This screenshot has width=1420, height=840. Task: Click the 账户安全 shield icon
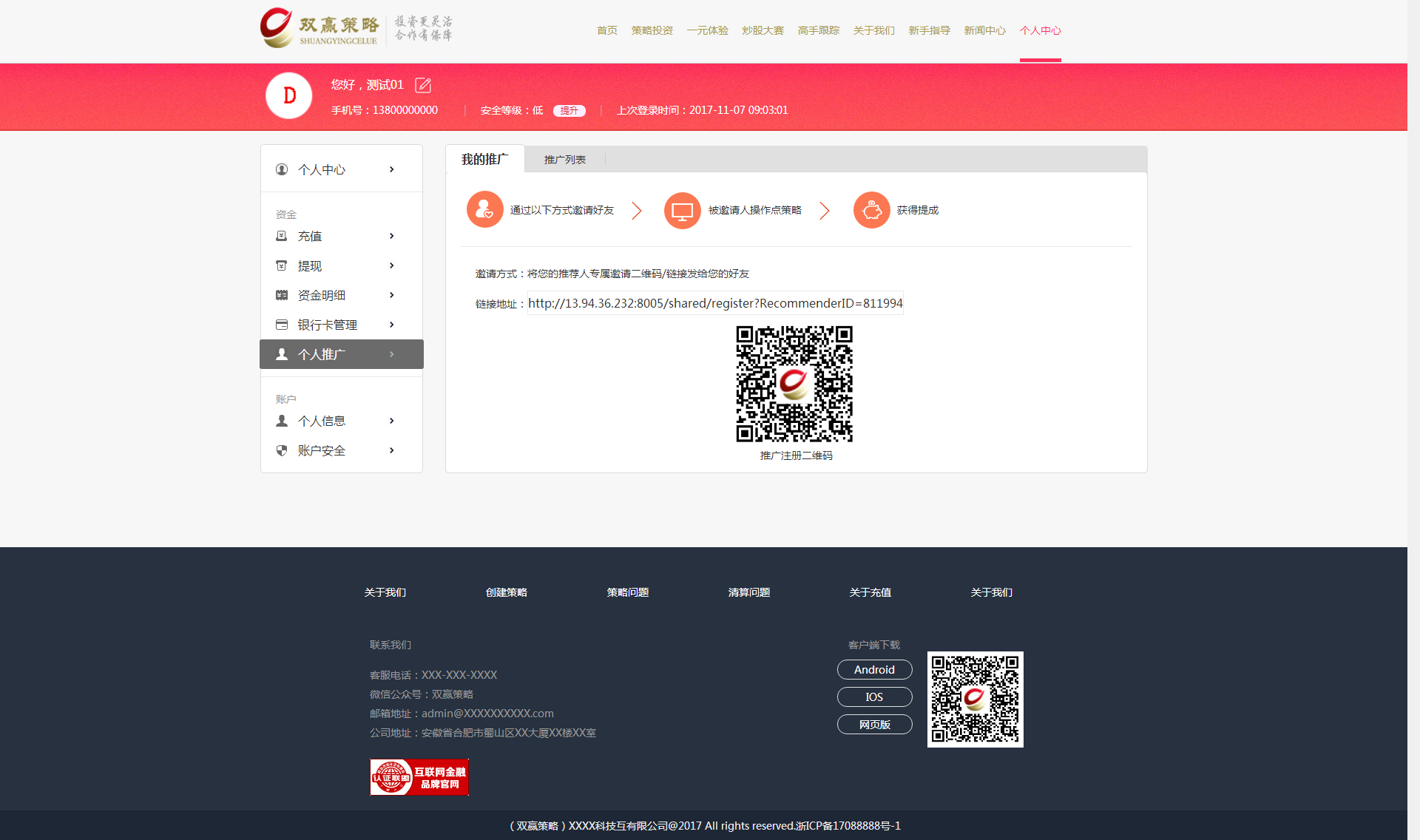point(282,450)
